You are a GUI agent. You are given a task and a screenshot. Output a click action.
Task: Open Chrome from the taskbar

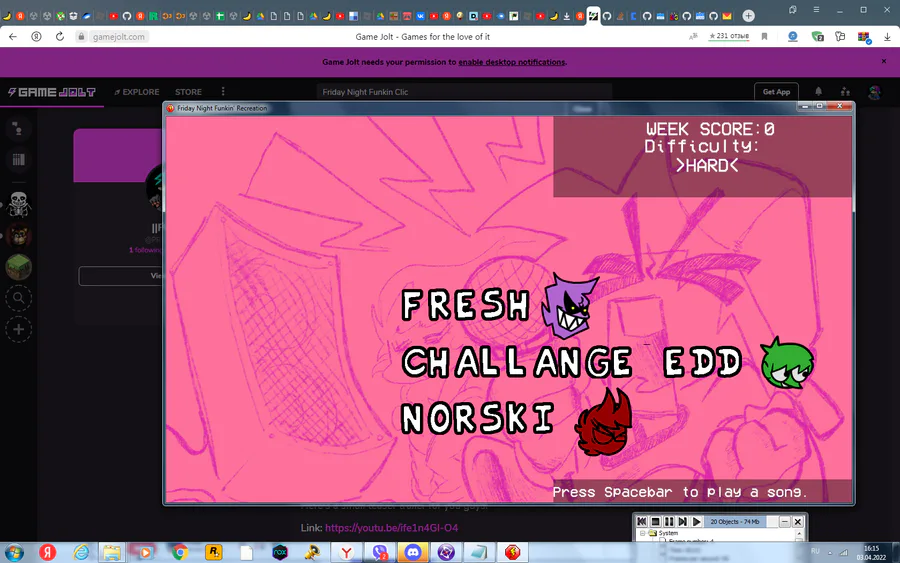[180, 552]
